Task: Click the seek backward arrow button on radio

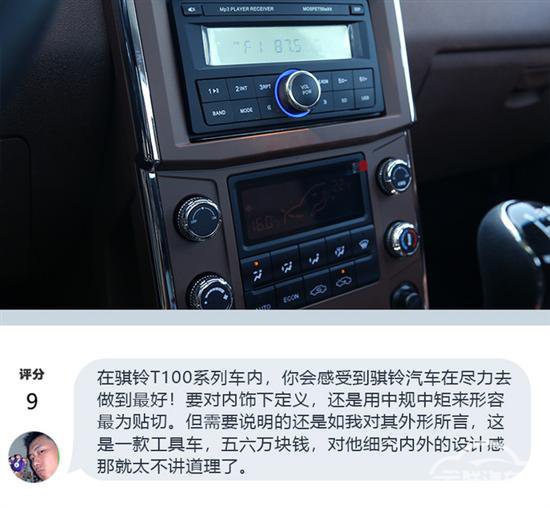Action: (x=269, y=107)
